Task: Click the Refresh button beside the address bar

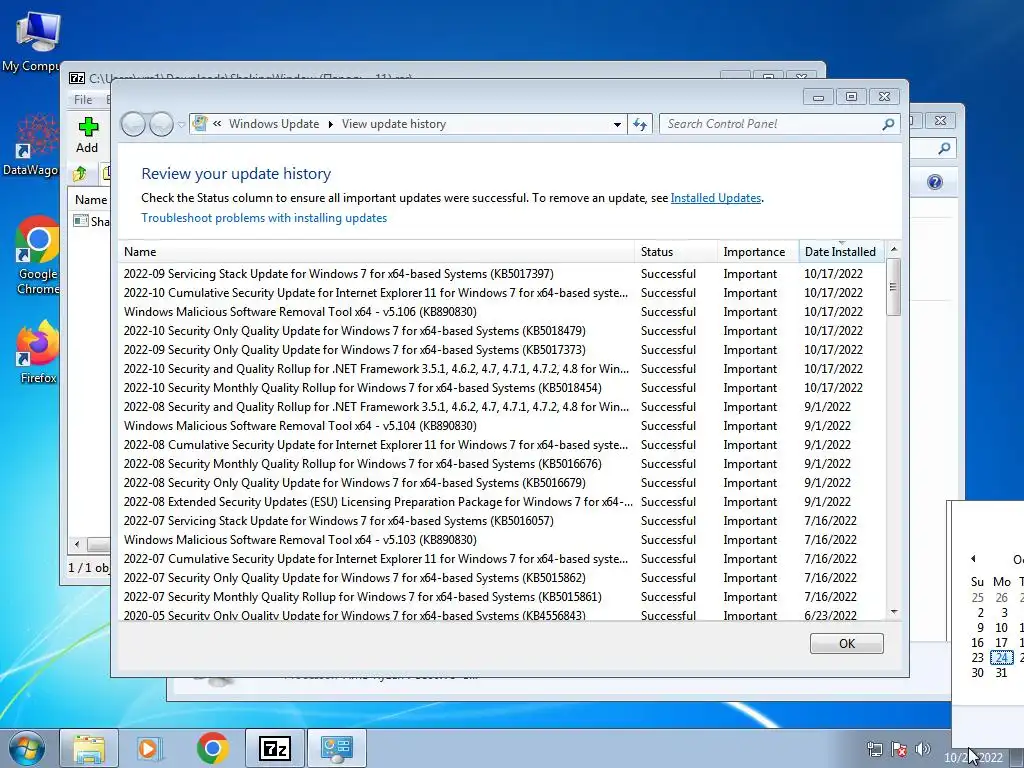Action: point(640,124)
